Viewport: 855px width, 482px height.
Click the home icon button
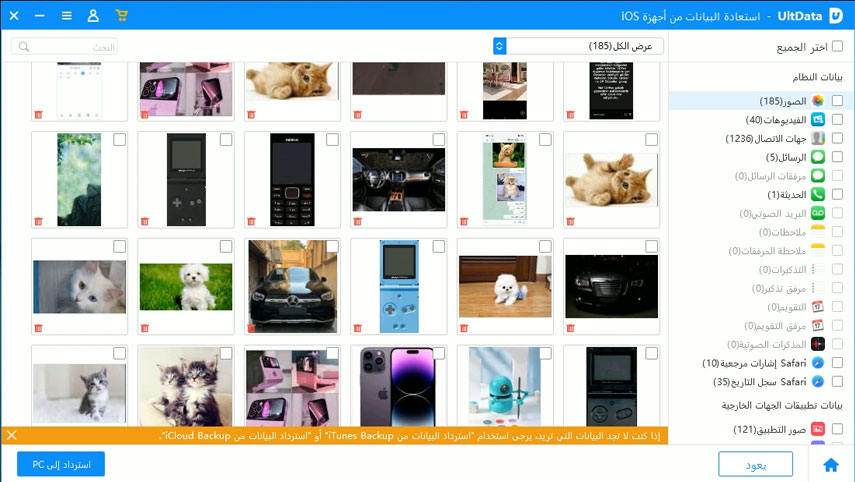(830, 464)
